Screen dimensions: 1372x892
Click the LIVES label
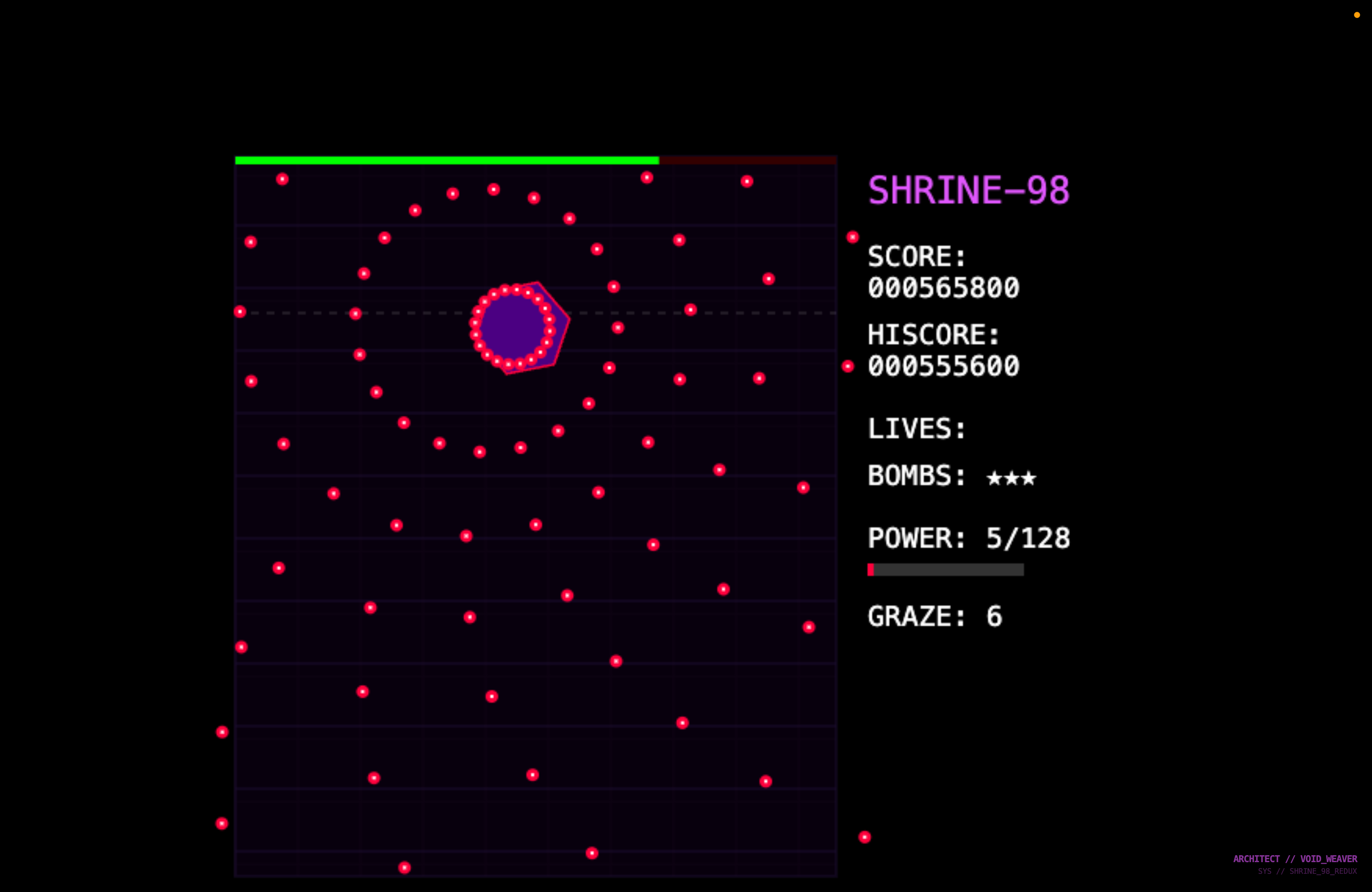click(917, 429)
